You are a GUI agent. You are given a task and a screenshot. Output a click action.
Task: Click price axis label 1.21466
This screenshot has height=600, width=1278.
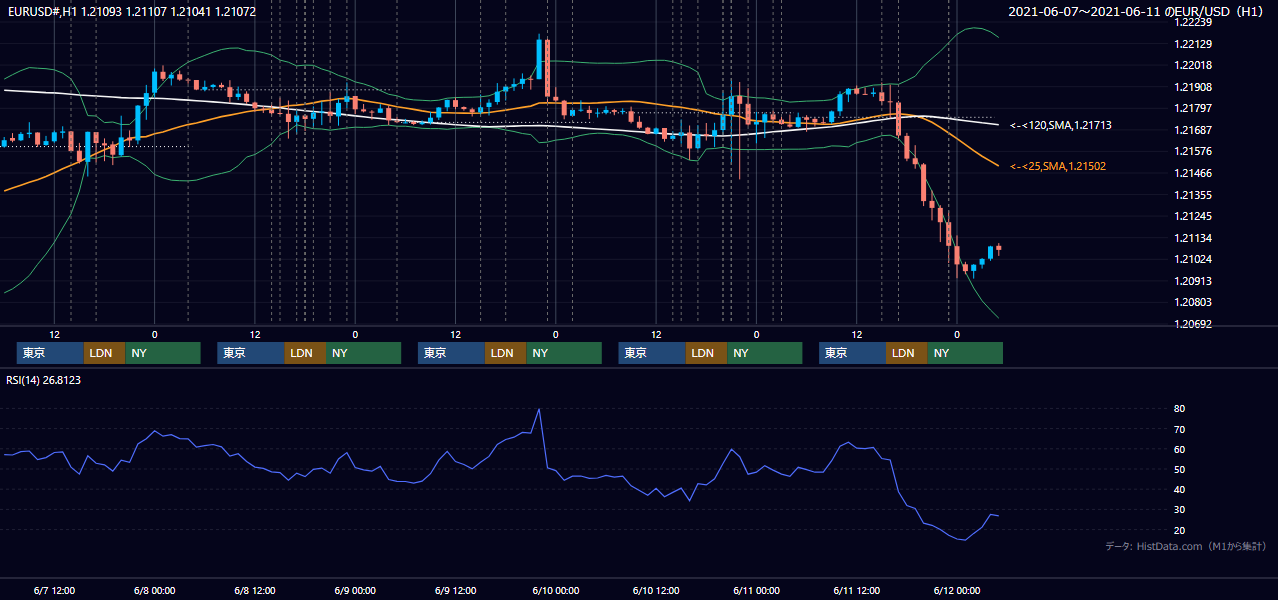pyautogui.click(x=1193, y=173)
